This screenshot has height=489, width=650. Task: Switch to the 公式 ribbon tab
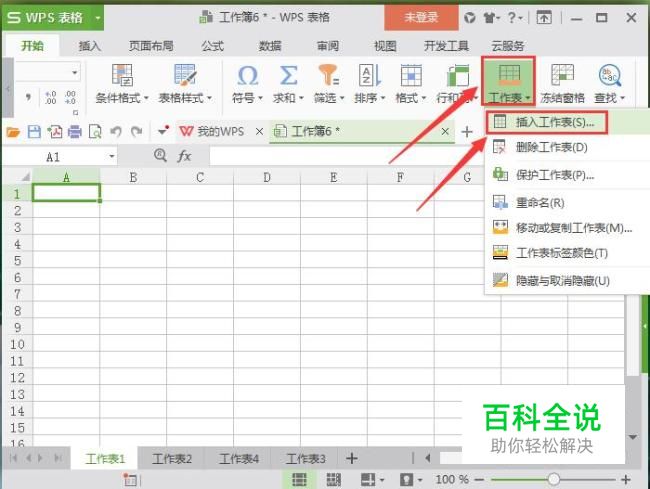212,46
